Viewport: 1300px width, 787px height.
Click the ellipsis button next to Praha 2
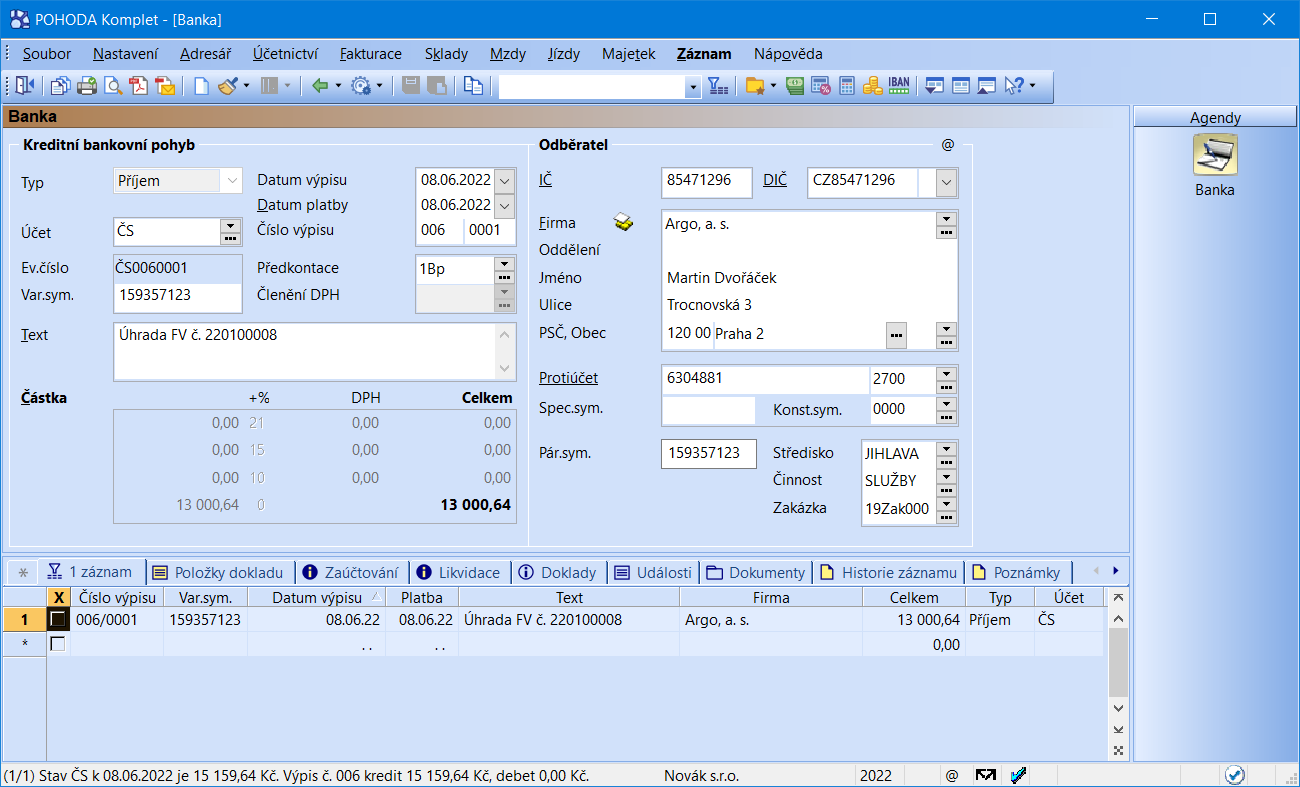coord(896,334)
